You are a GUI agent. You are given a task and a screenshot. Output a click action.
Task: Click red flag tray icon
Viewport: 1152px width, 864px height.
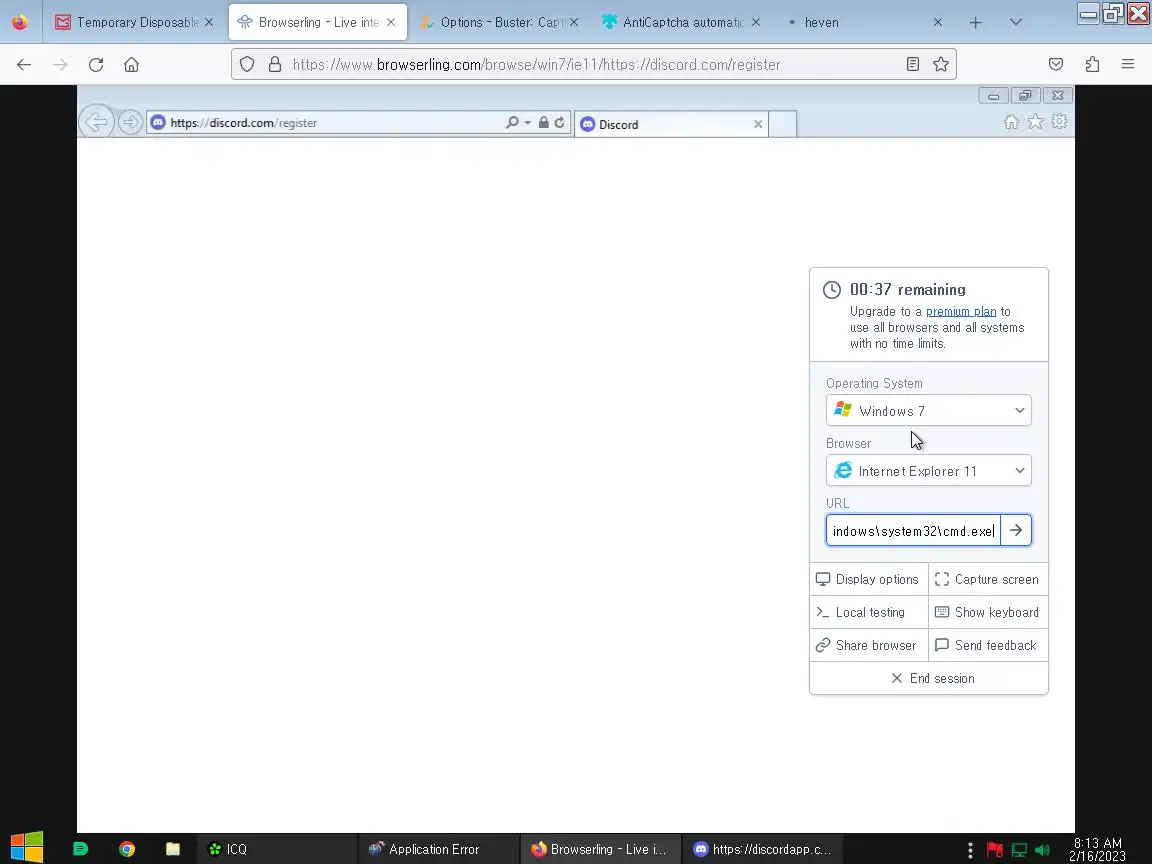pos(995,850)
